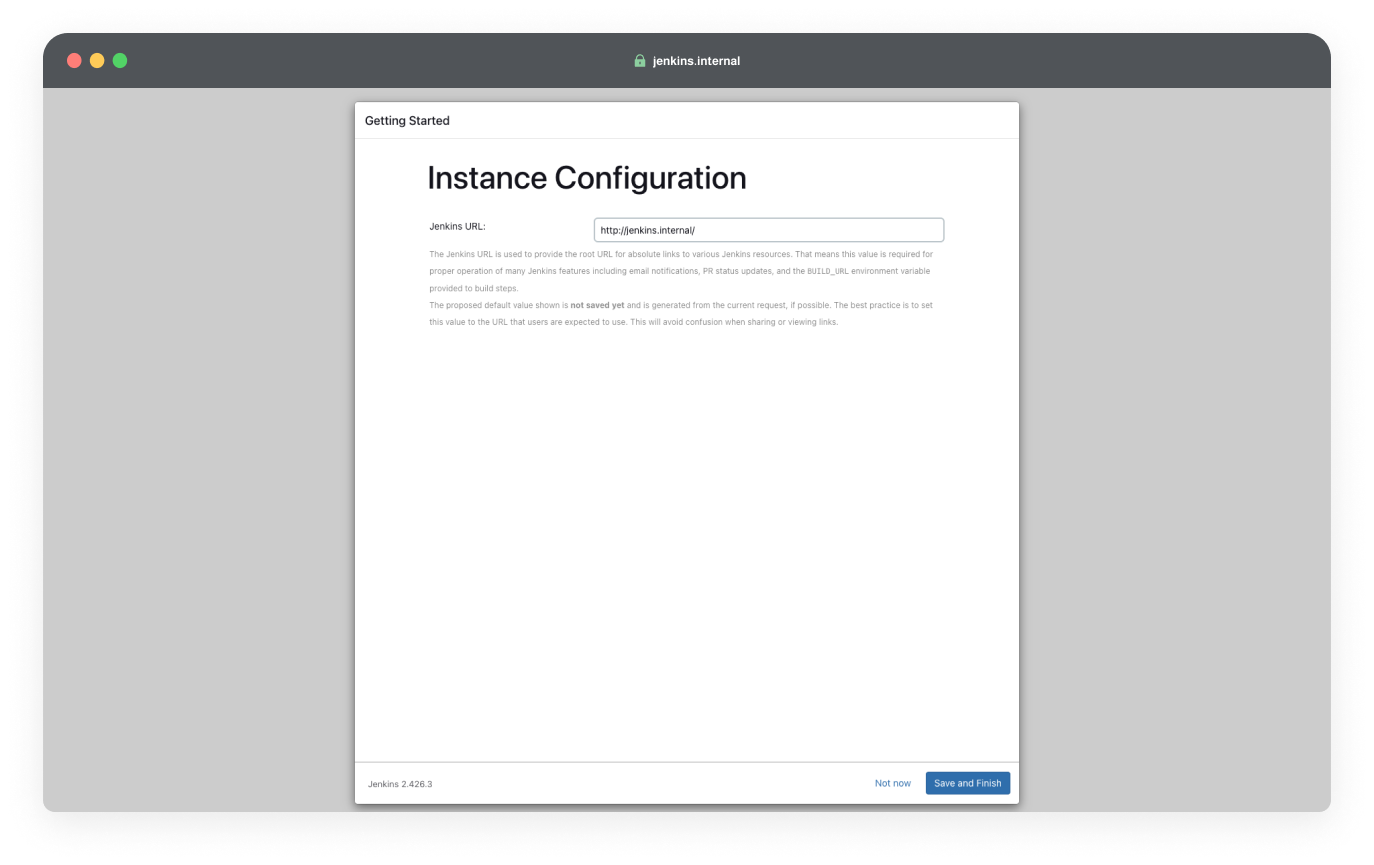Click the best practice advisory paragraph

680,313
